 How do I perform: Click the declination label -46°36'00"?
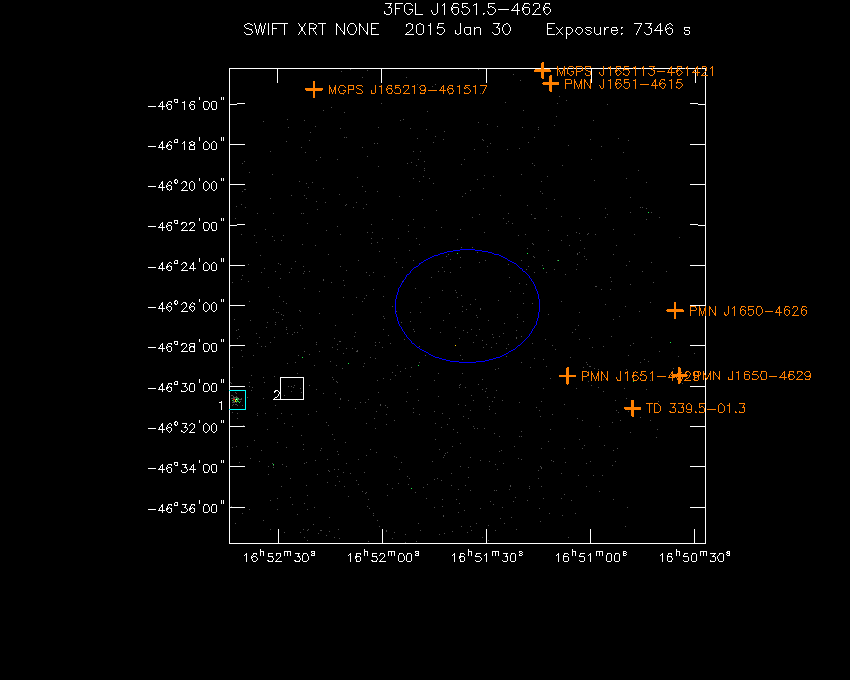tap(186, 508)
